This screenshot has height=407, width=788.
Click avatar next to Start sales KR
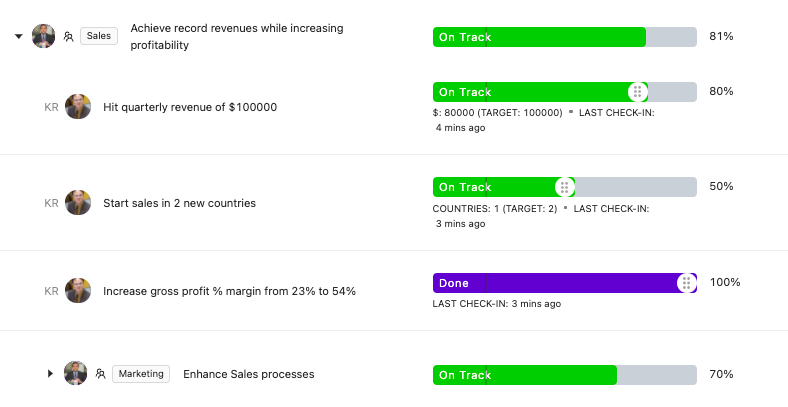78,202
